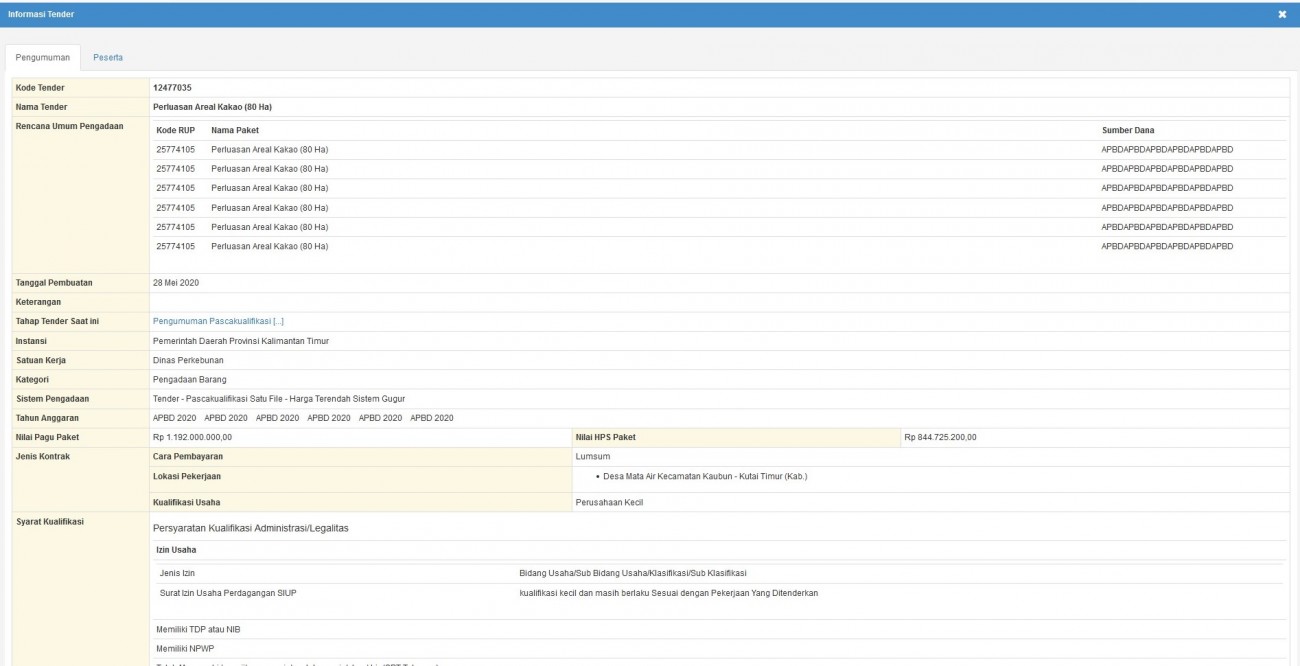
Task: Click the Pengadaan Barang category value
Action: (x=189, y=379)
